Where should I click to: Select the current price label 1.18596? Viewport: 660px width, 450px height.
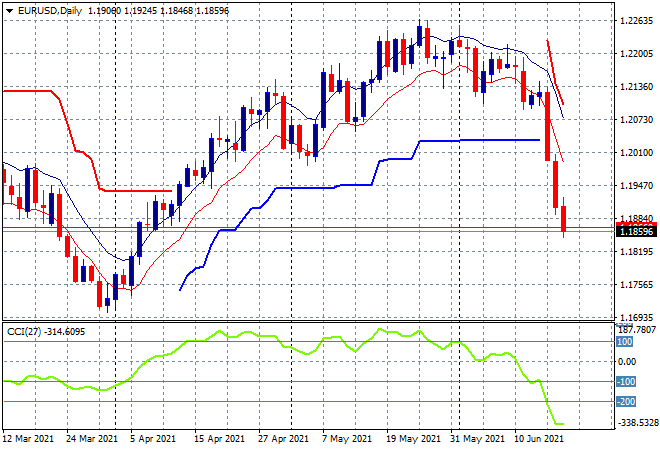pyautogui.click(x=636, y=232)
